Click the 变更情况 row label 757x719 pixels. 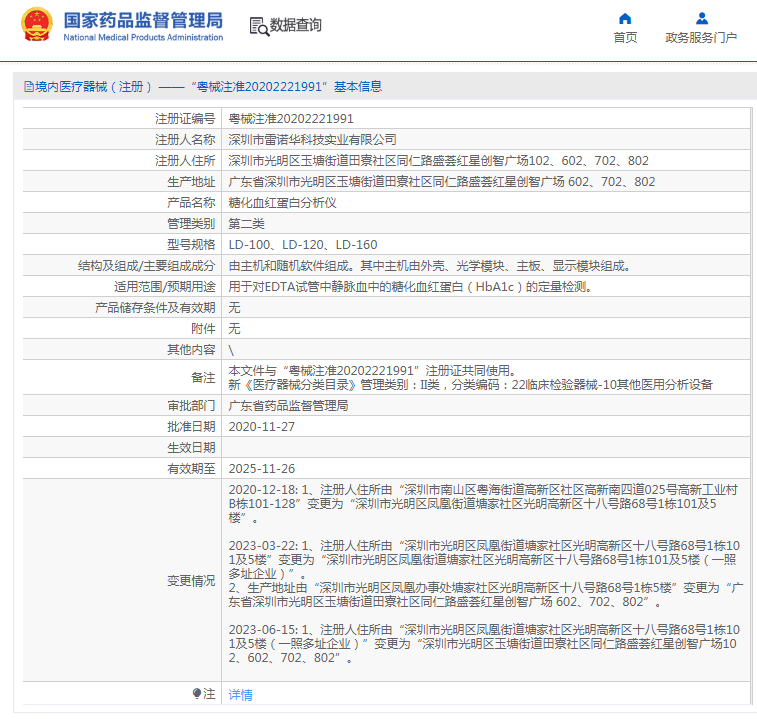191,580
